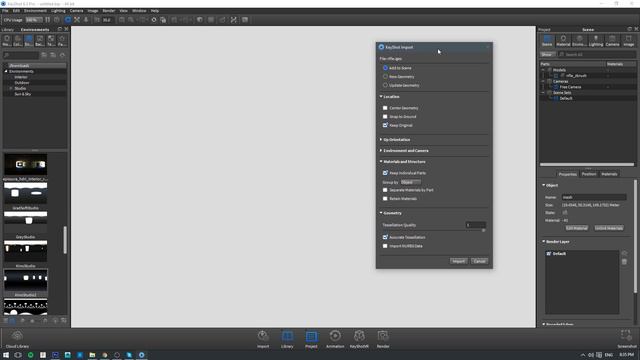Viewport: 640px width, 360px height.
Task: Click the fullscreen arrows toolbar icon
Action: [233, 20]
